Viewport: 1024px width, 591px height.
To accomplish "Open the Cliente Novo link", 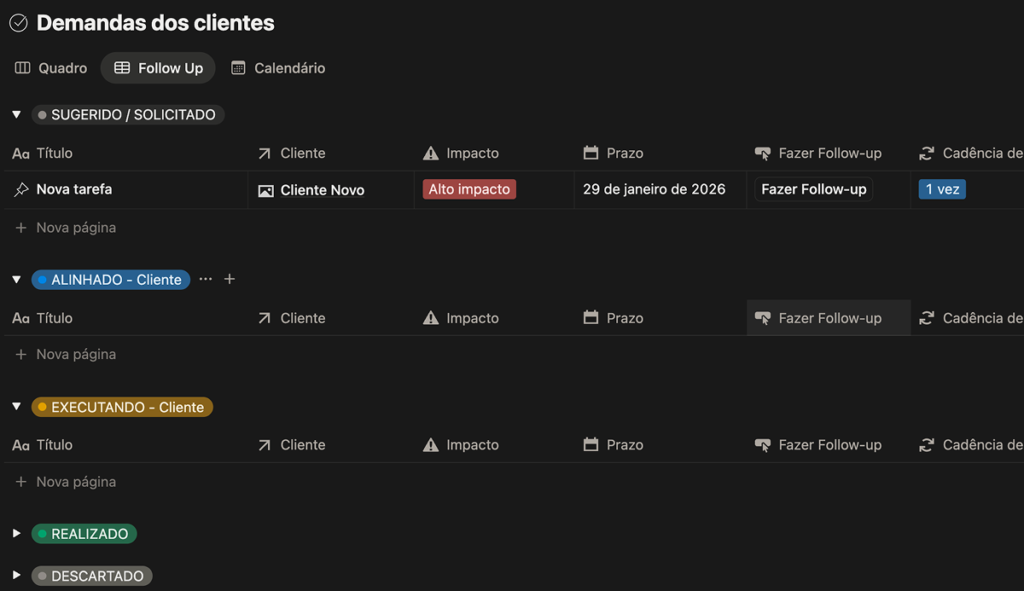I will point(322,190).
